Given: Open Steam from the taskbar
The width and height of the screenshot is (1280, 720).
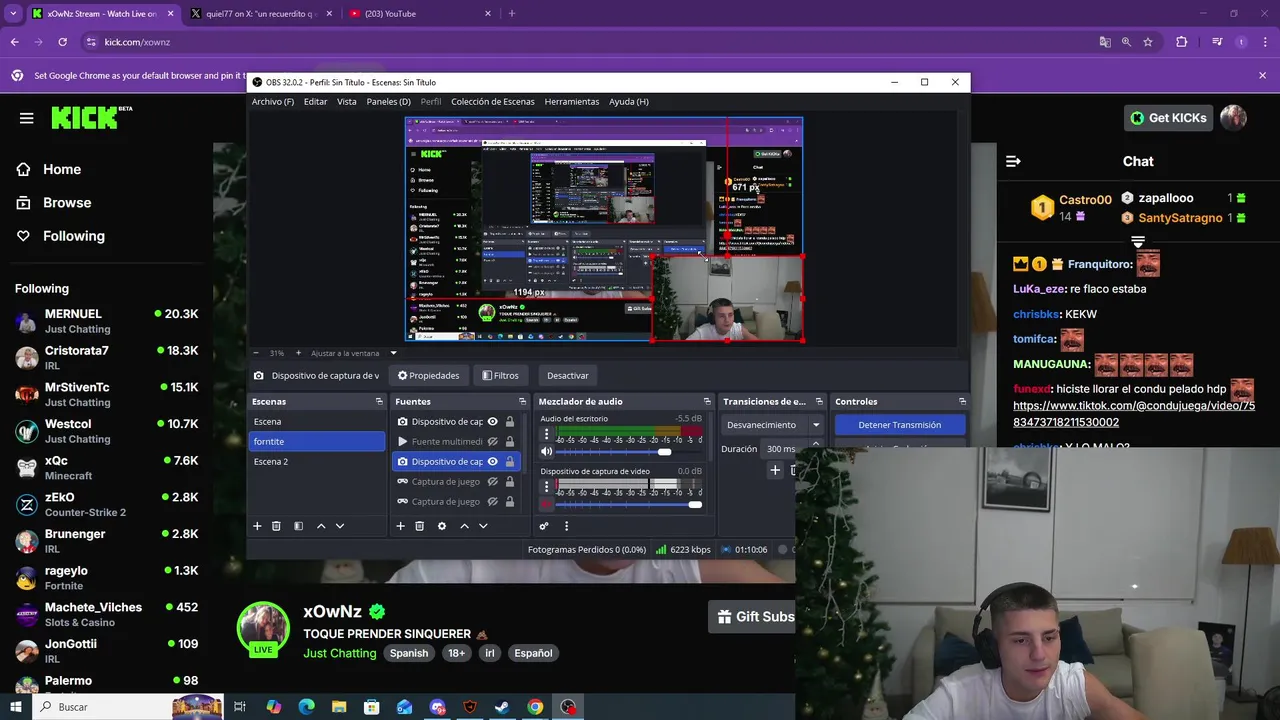Looking at the screenshot, I should coord(502,707).
